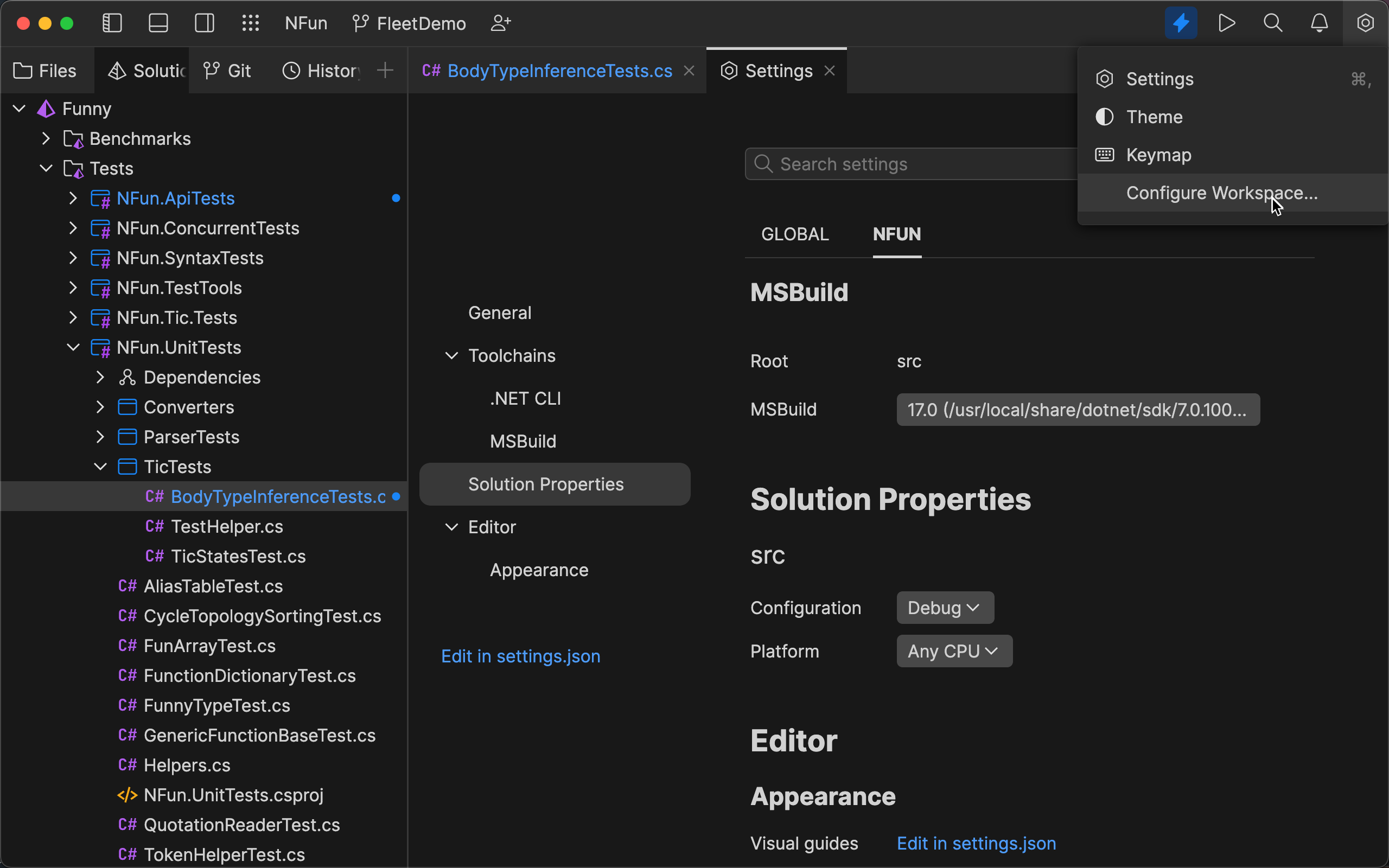Click the plus icon to add panel tab
The image size is (1389, 868).
coord(385,71)
